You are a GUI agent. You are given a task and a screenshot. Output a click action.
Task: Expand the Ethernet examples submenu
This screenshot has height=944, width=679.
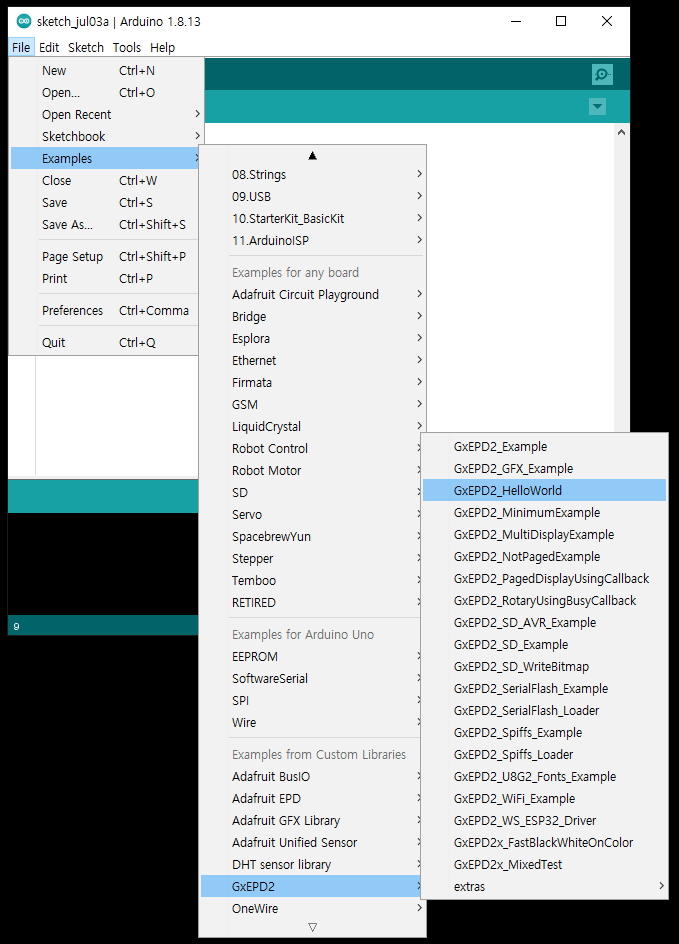coord(312,361)
